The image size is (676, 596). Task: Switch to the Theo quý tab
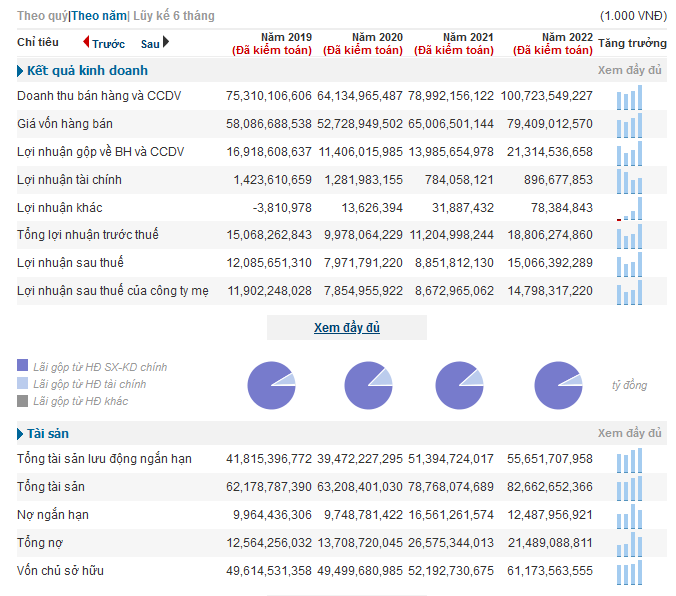coord(42,16)
